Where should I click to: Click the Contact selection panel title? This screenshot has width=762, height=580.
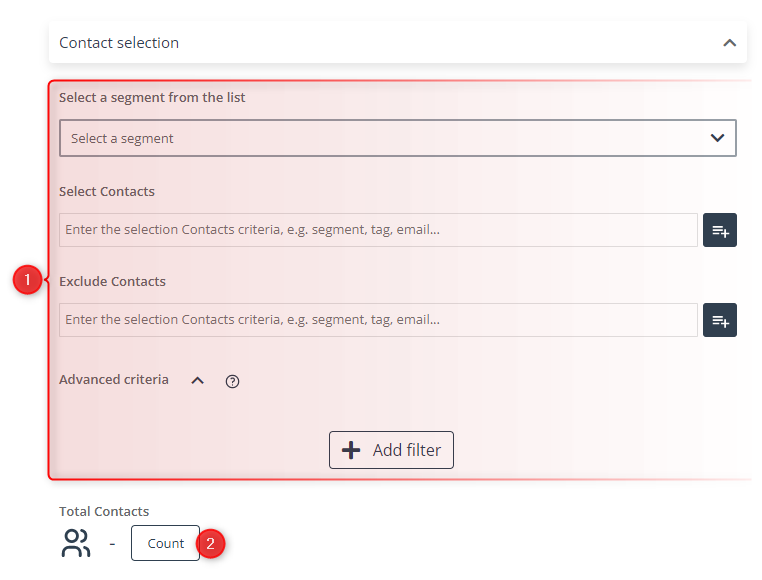[119, 43]
